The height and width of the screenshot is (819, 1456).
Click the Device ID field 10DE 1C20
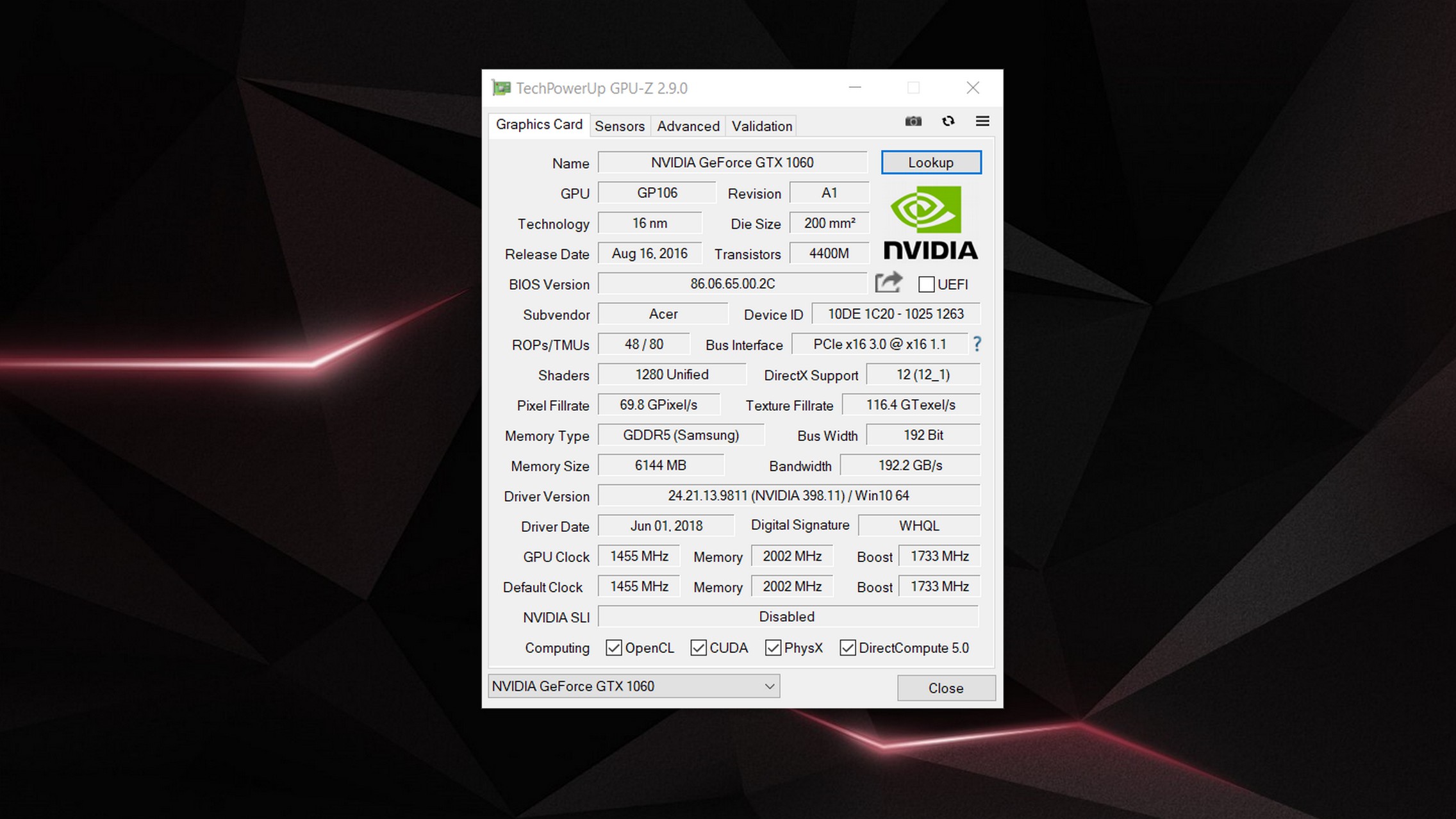coord(896,313)
